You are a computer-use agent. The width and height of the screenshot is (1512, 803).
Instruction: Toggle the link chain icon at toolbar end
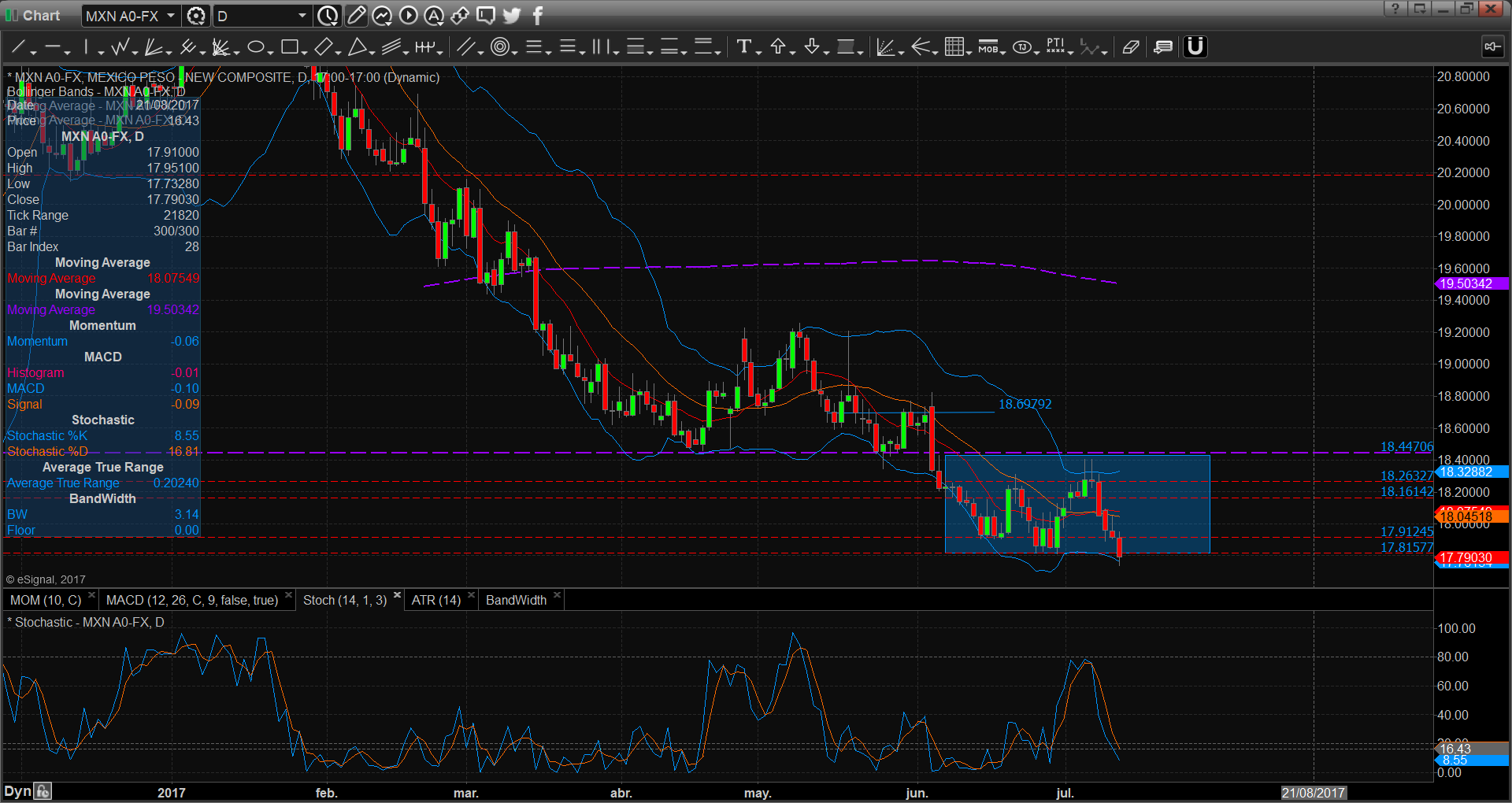(1492, 47)
